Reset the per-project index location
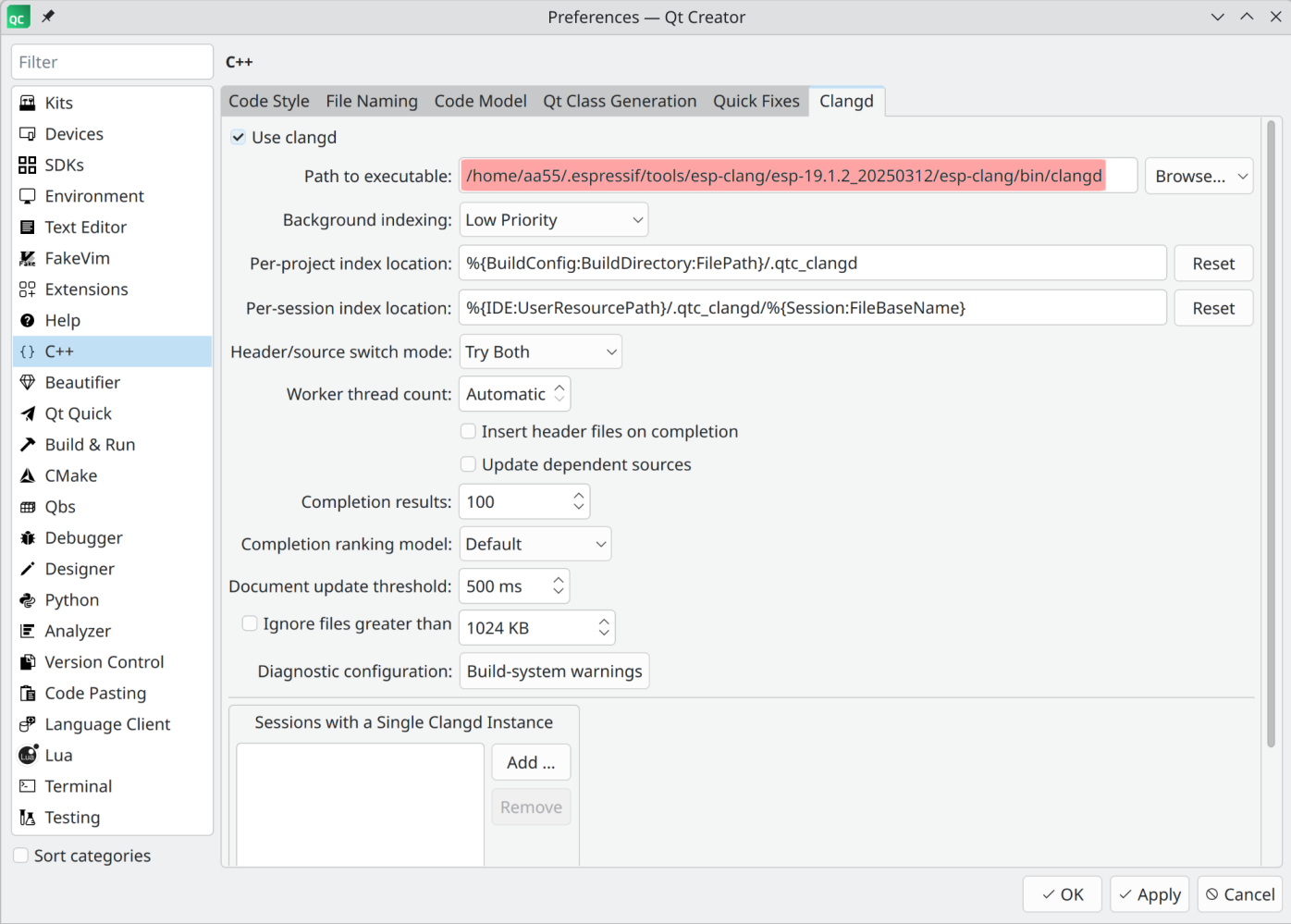This screenshot has height=924, width=1291. [1213, 263]
